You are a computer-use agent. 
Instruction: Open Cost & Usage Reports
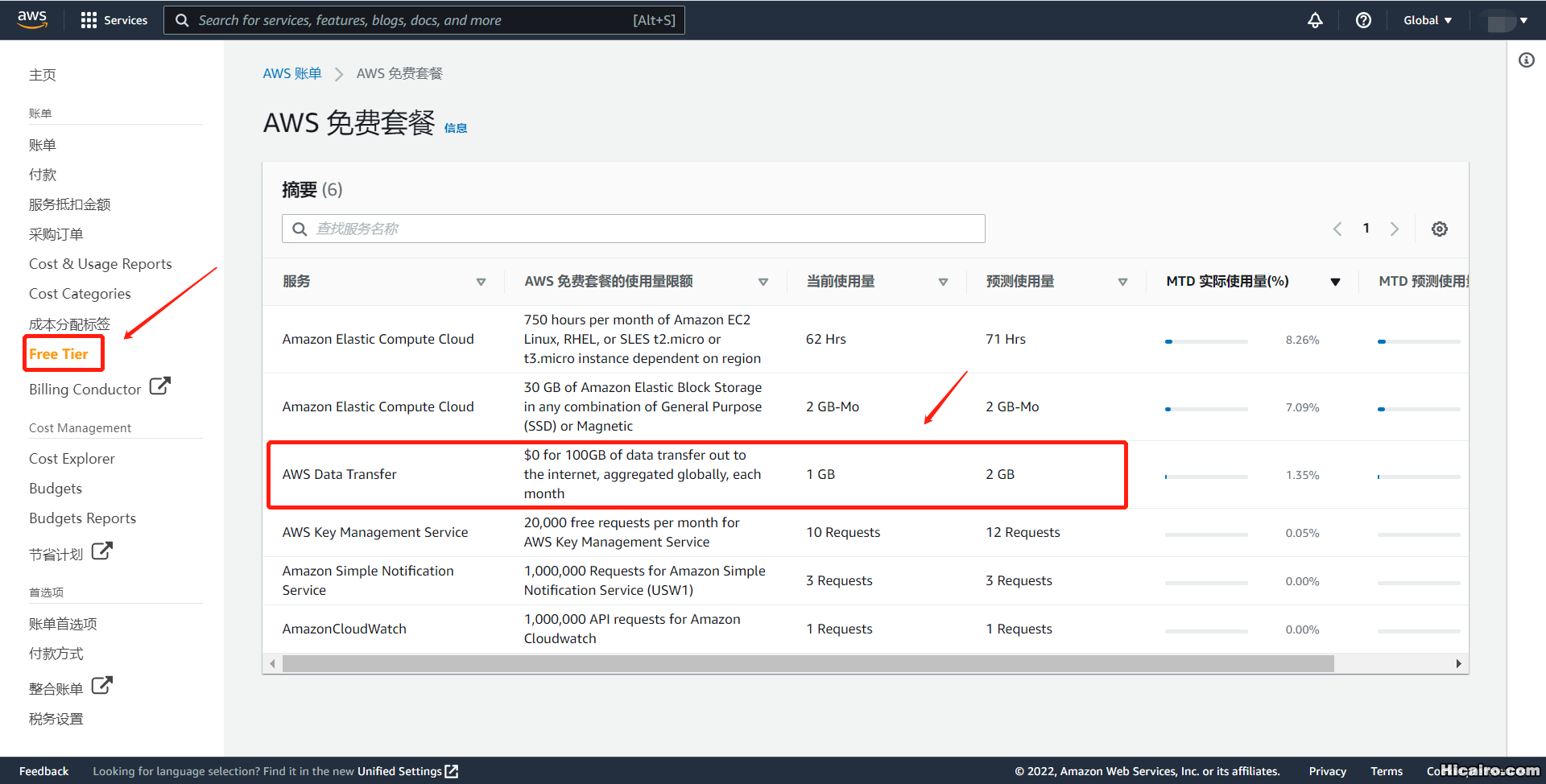(101, 264)
